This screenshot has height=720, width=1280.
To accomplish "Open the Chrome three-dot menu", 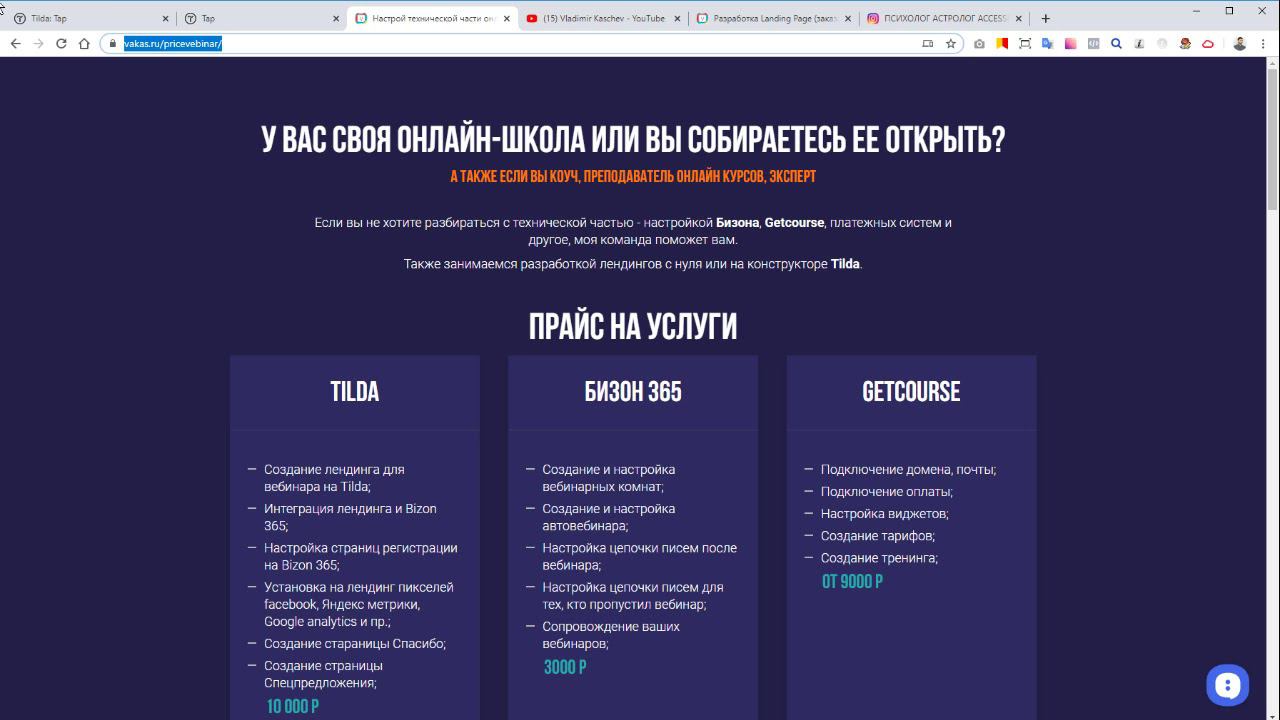I will (1264, 44).
